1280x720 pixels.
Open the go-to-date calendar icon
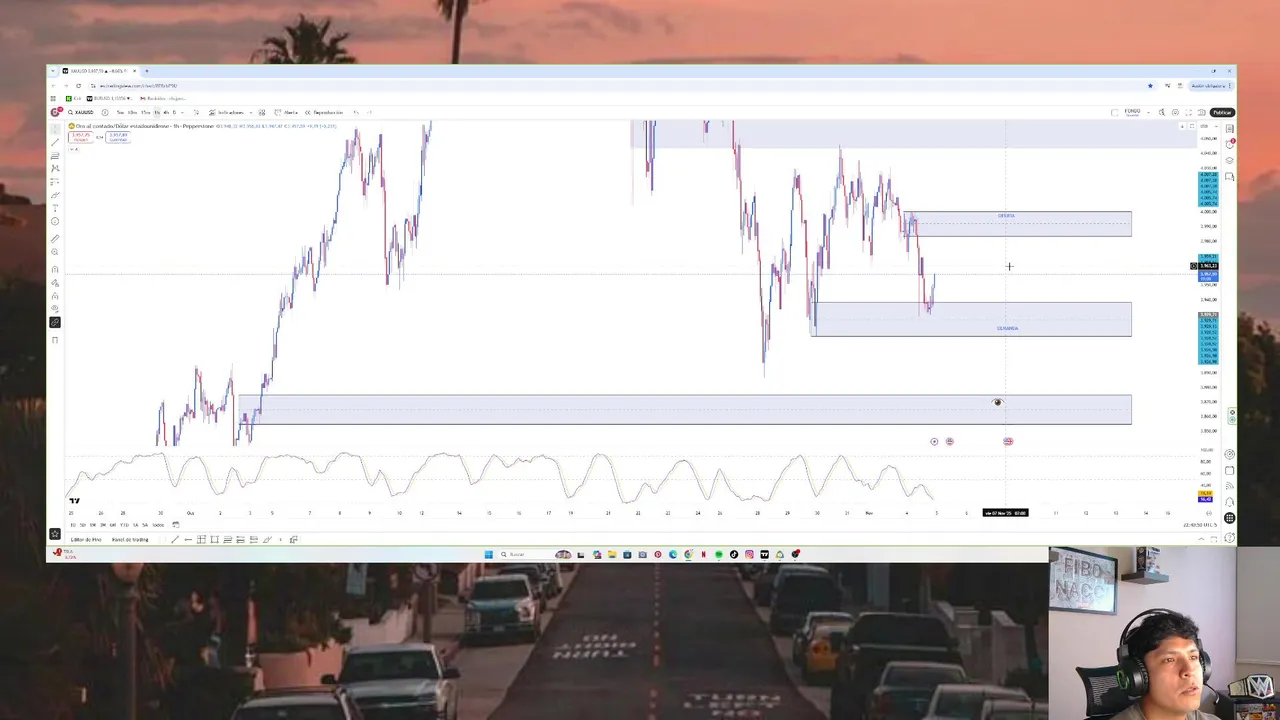coord(176,525)
